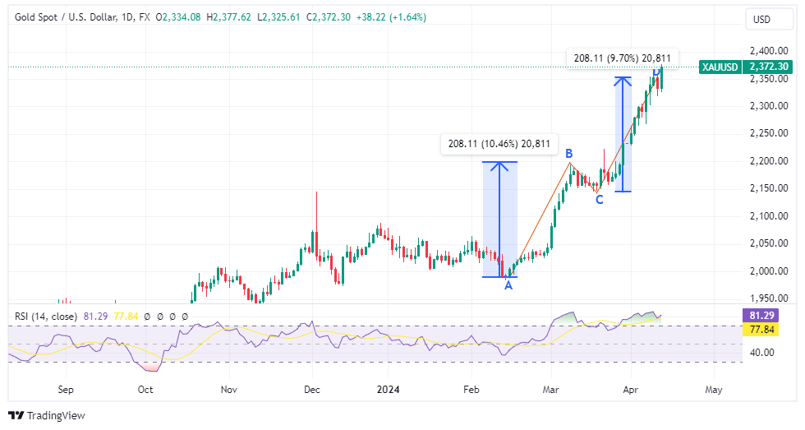Click the Dec time axis label

(x=312, y=389)
